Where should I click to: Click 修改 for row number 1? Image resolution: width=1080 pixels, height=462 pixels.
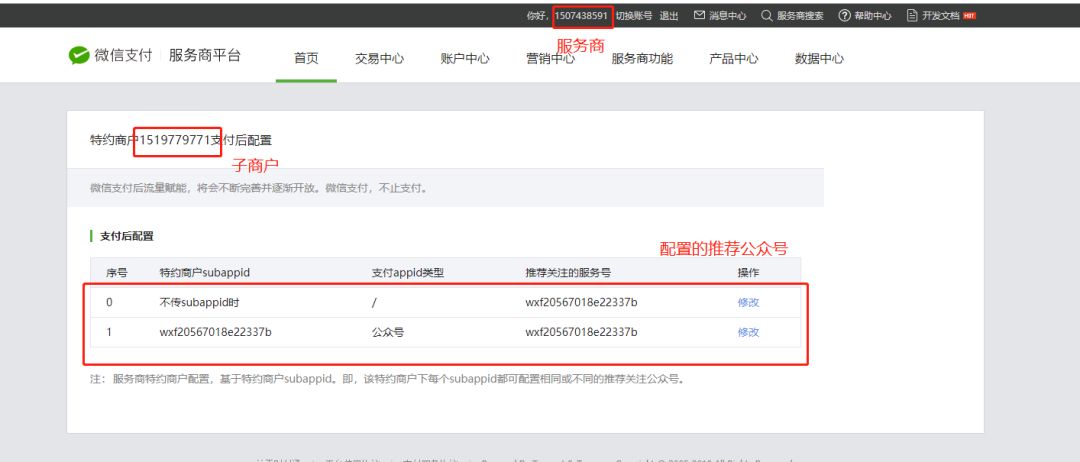point(749,332)
